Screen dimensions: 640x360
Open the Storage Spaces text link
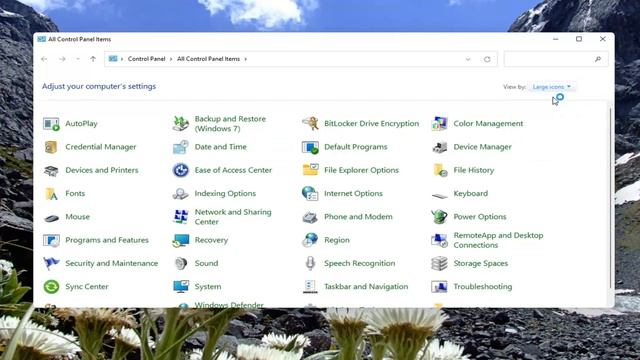point(481,264)
